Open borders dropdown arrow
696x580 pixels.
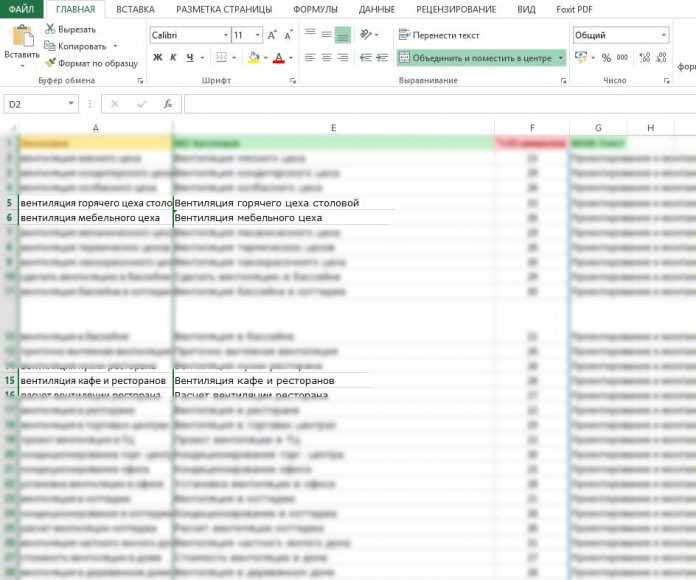[x=234, y=58]
